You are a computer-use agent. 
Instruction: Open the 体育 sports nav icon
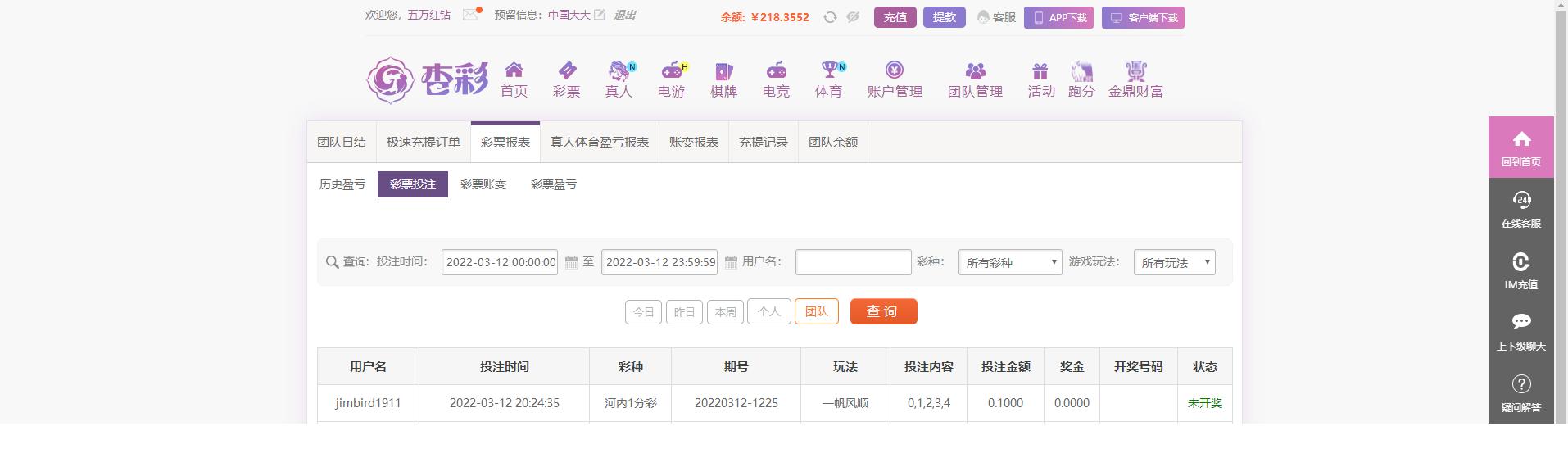830,70
